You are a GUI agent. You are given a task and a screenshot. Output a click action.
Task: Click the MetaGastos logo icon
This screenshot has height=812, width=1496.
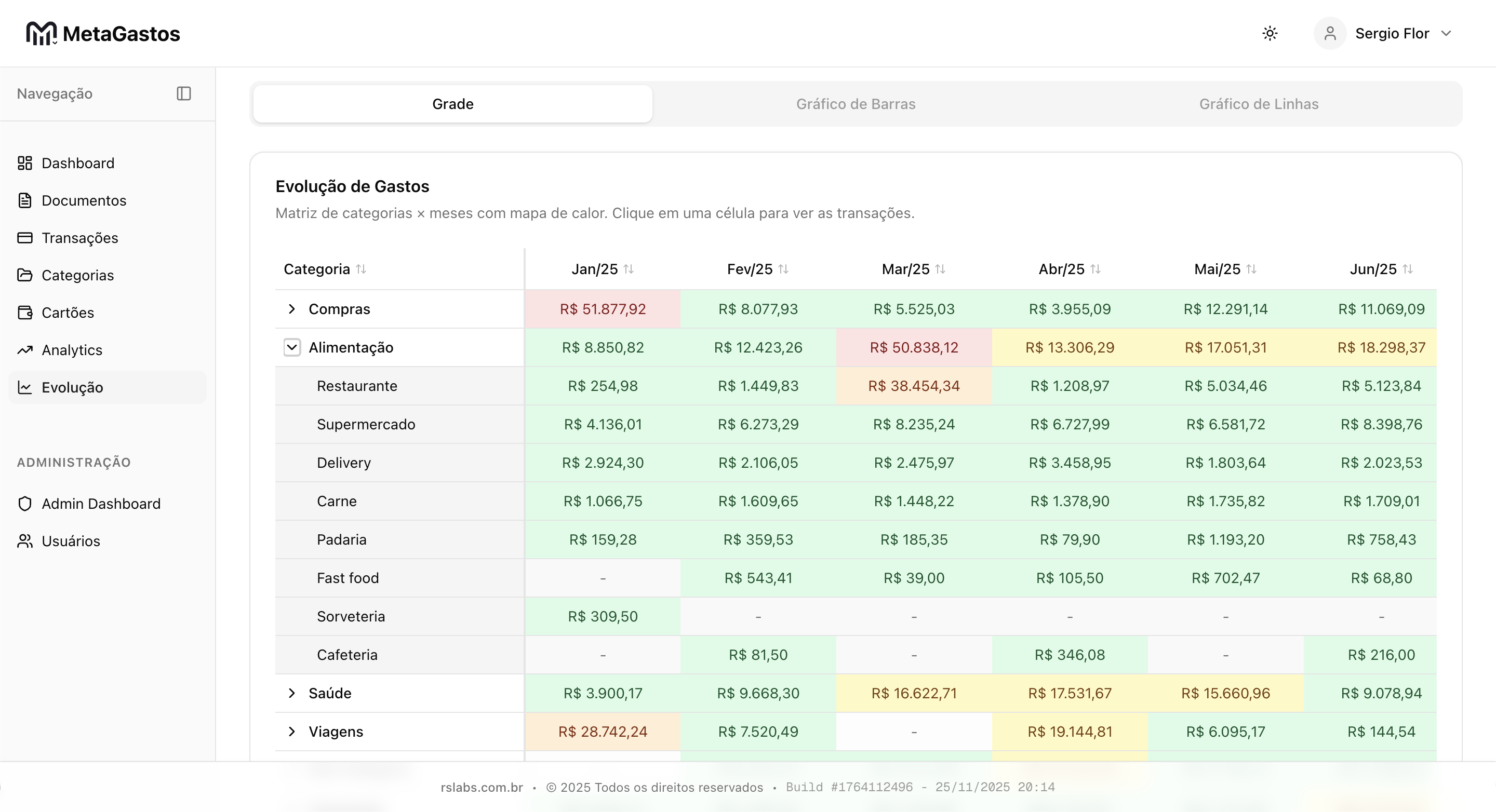(41, 33)
